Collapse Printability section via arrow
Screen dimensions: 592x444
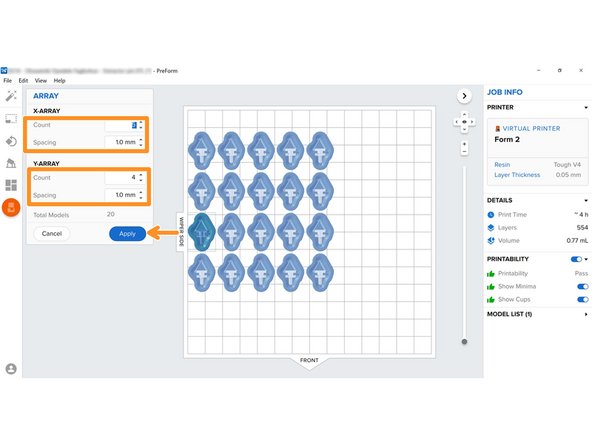click(586, 259)
